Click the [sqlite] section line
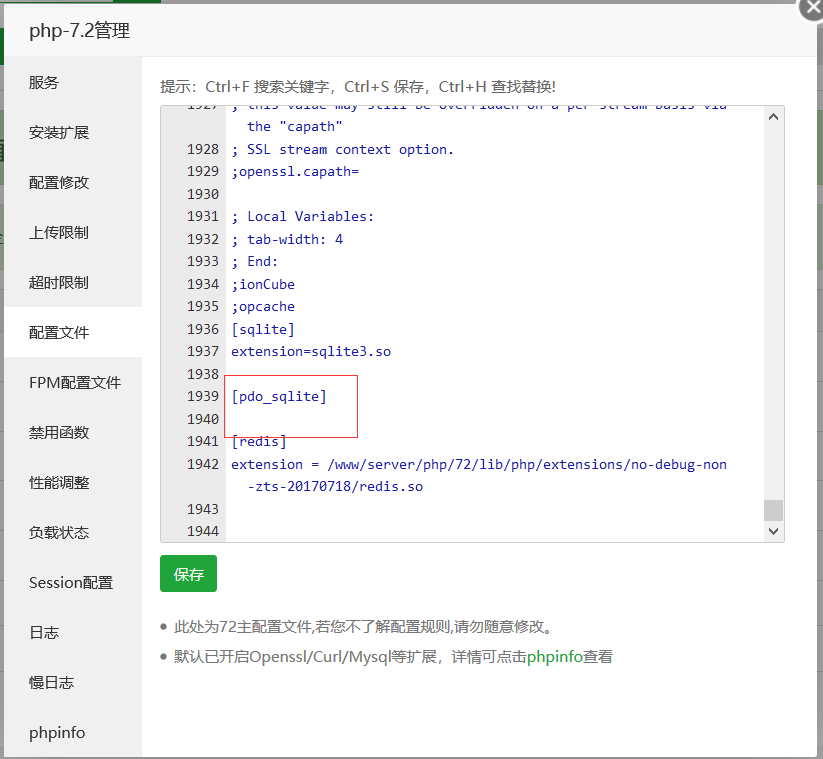Viewport: 823px width, 759px height. click(263, 329)
